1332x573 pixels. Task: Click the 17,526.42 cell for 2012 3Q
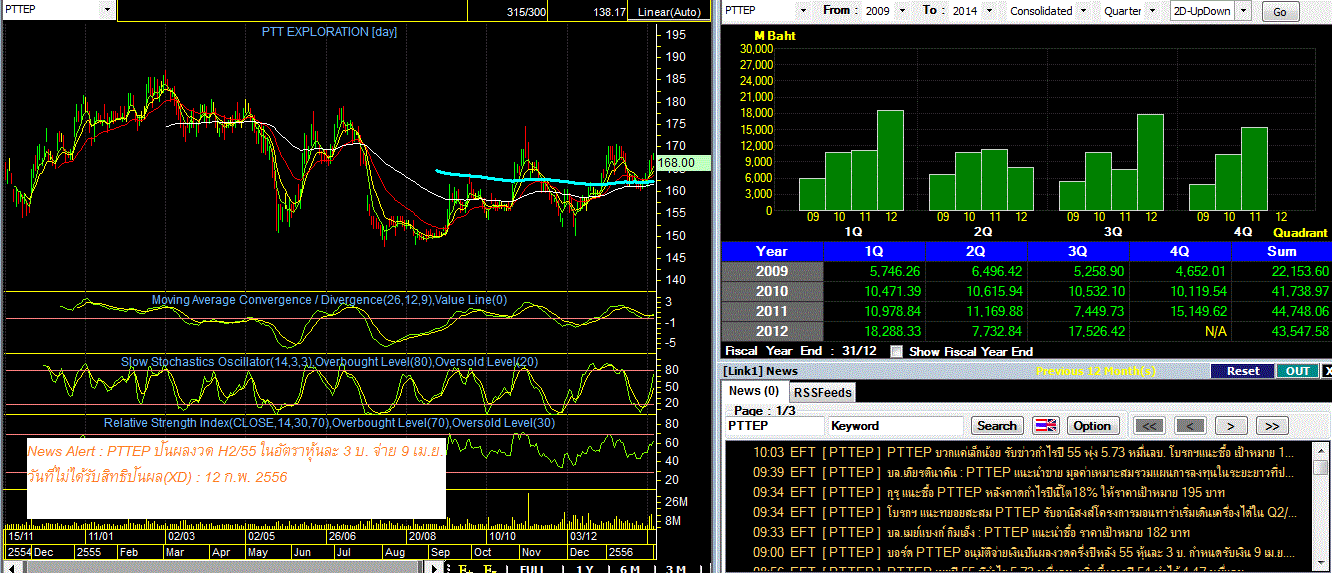pyautogui.click(x=1078, y=331)
